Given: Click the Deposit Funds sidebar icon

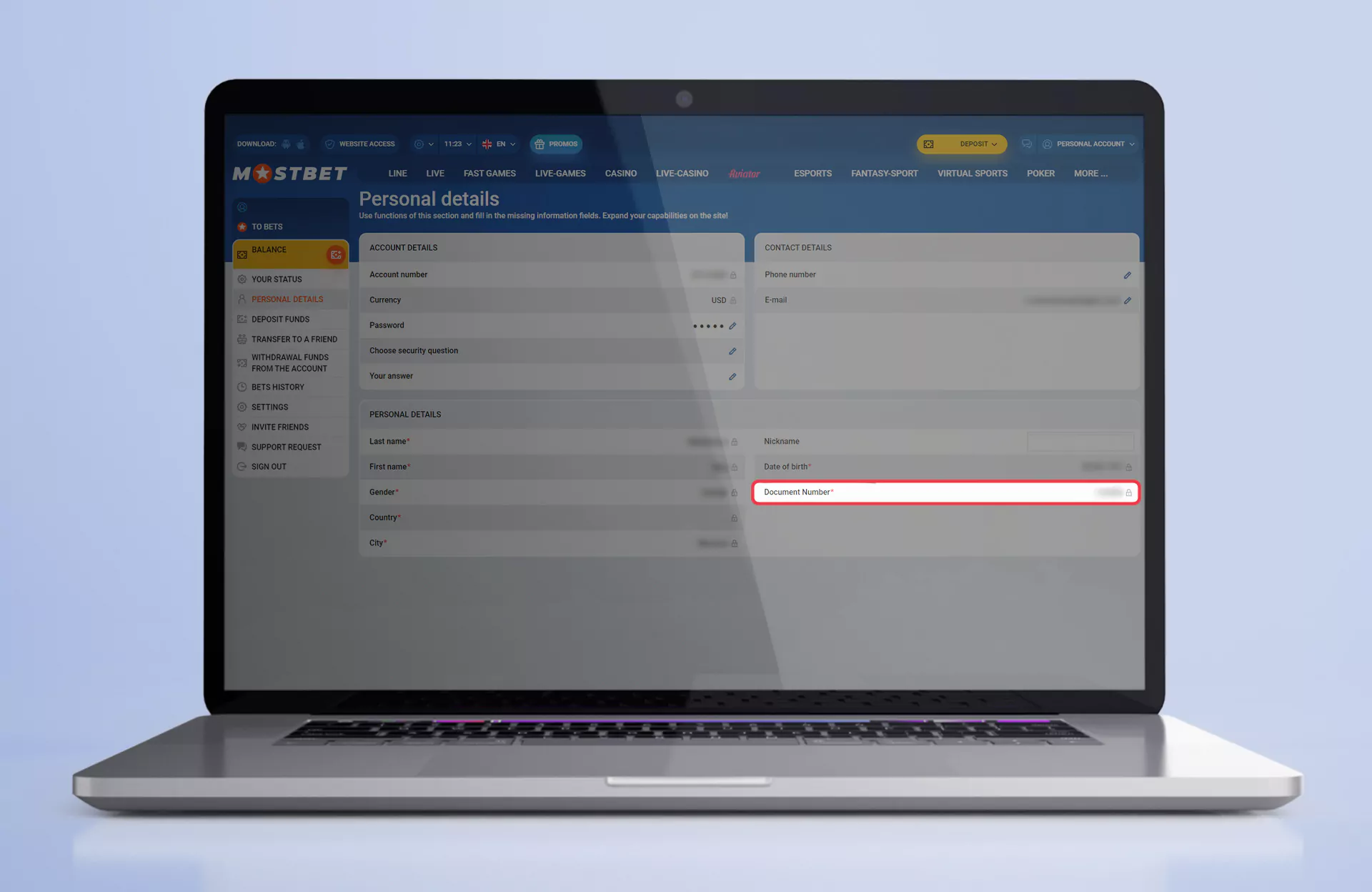Looking at the screenshot, I should coord(243,318).
